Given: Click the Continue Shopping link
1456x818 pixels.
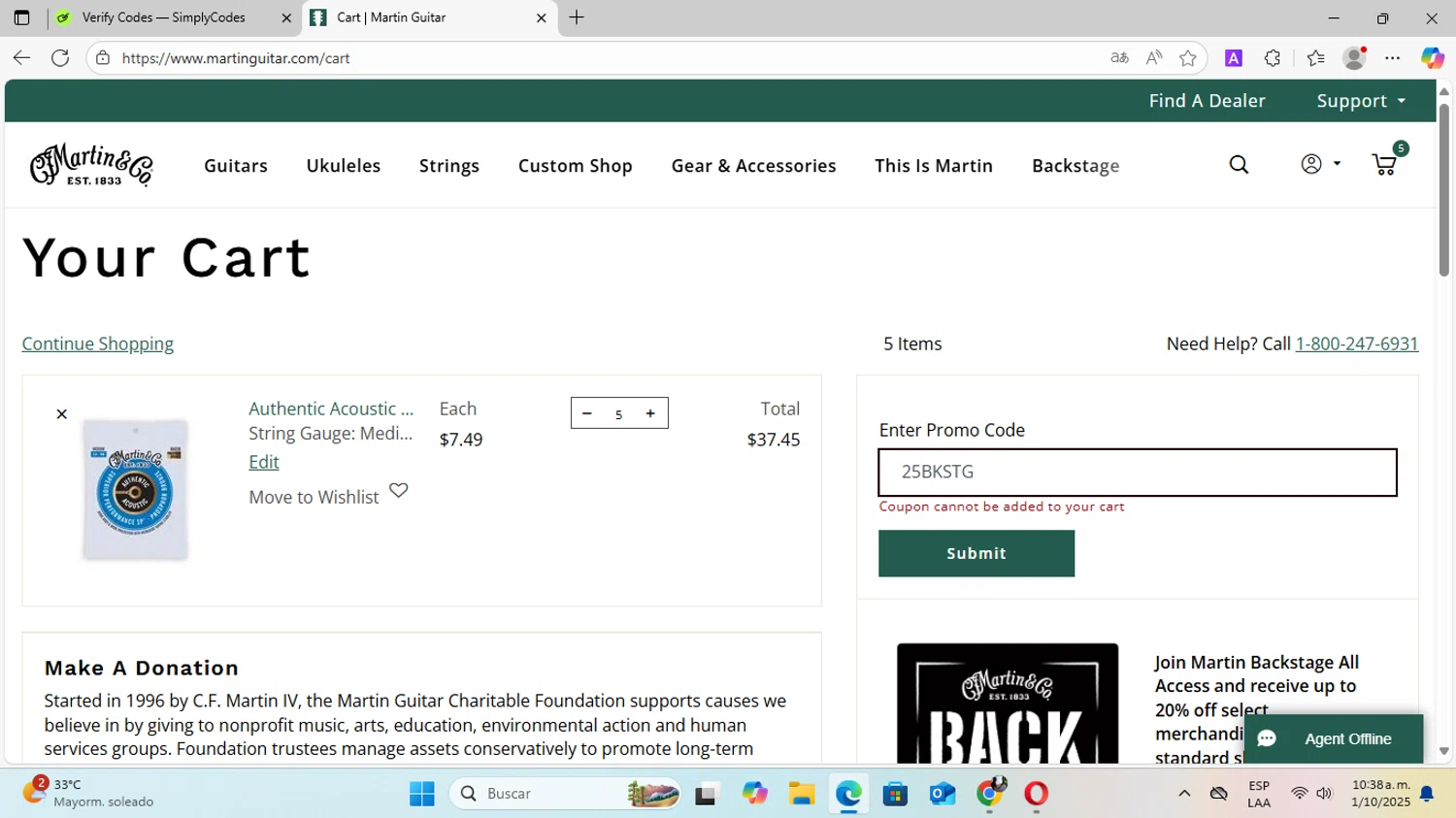Looking at the screenshot, I should (98, 344).
